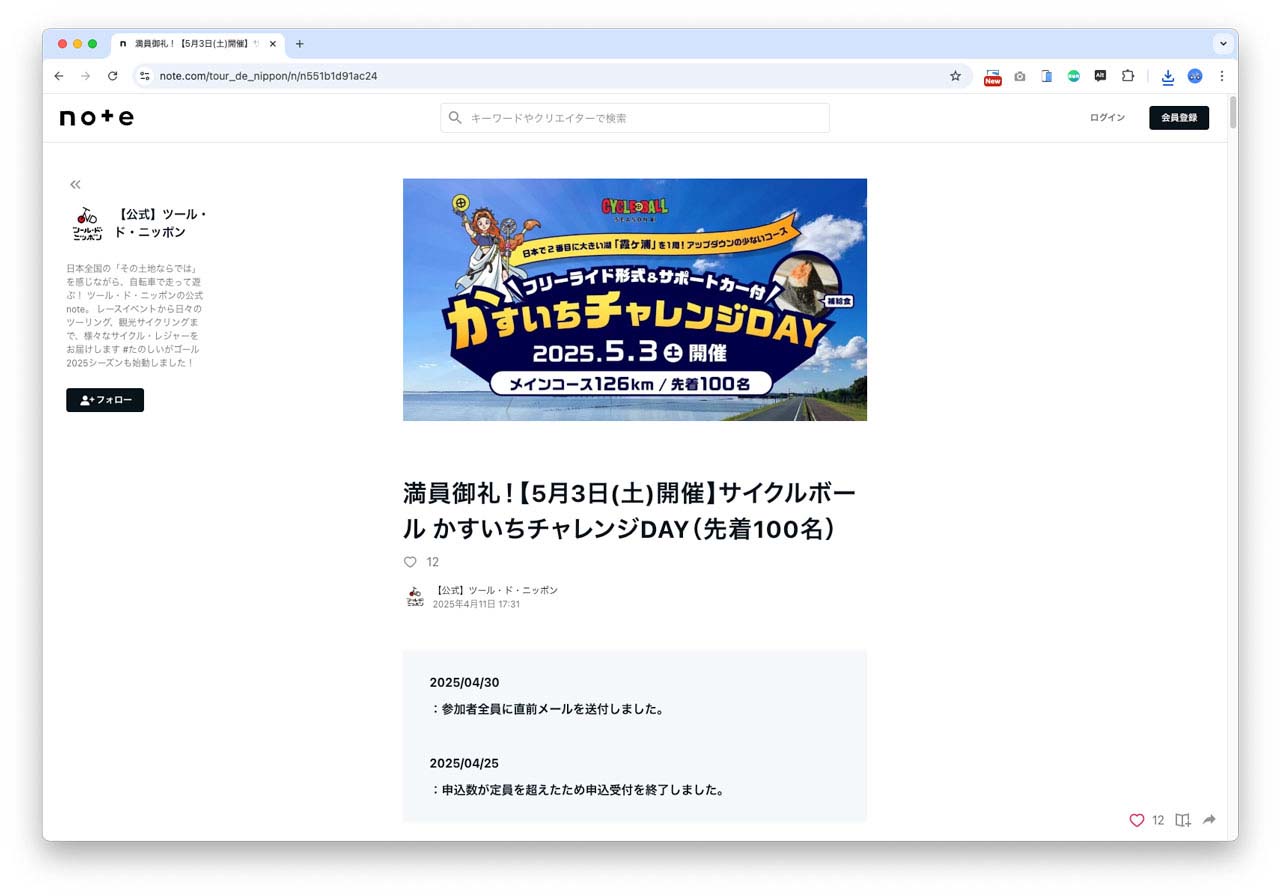Follow the creator with フォロー button

coord(105,400)
